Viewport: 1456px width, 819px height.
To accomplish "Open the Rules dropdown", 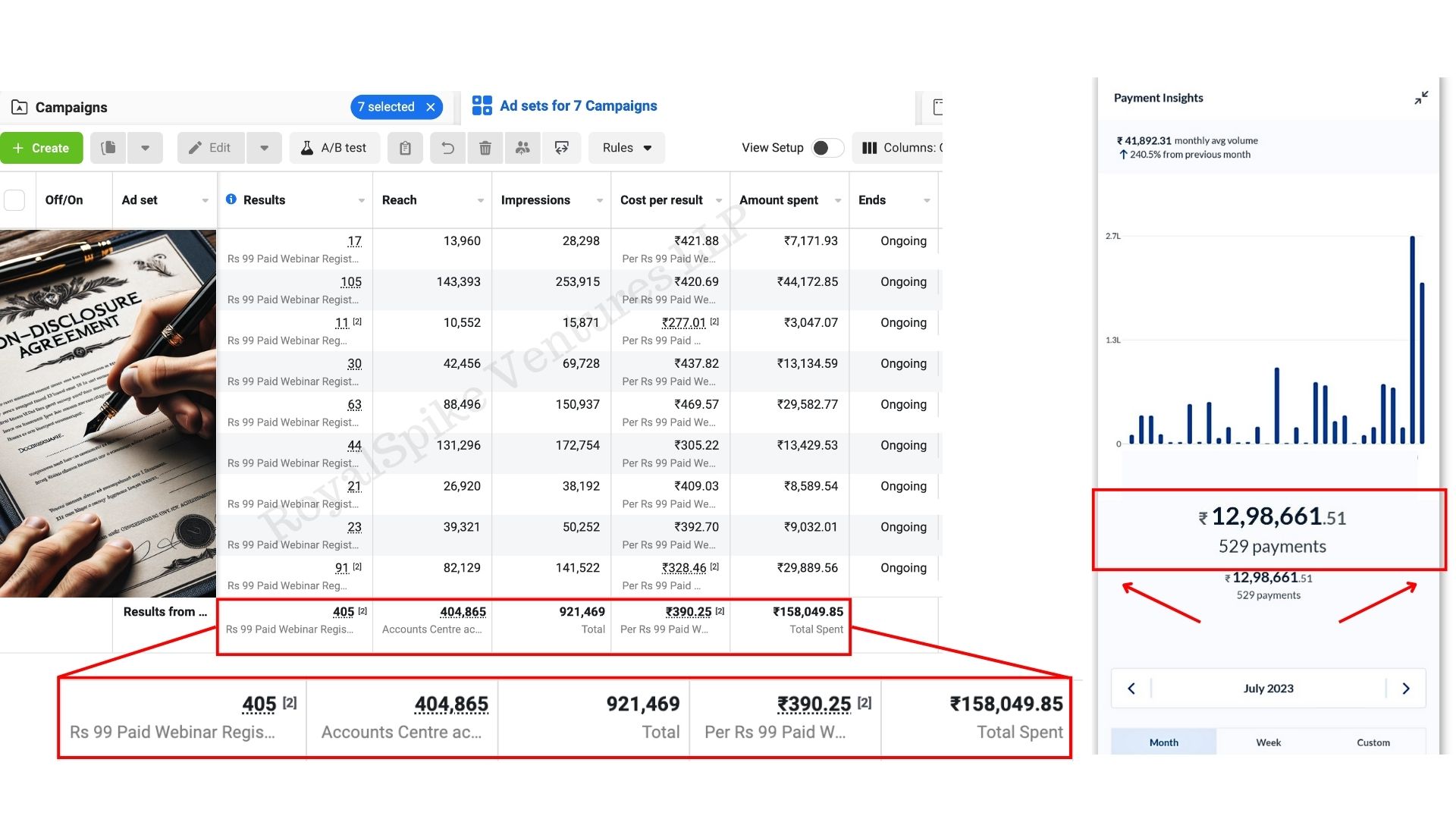I will tap(626, 148).
